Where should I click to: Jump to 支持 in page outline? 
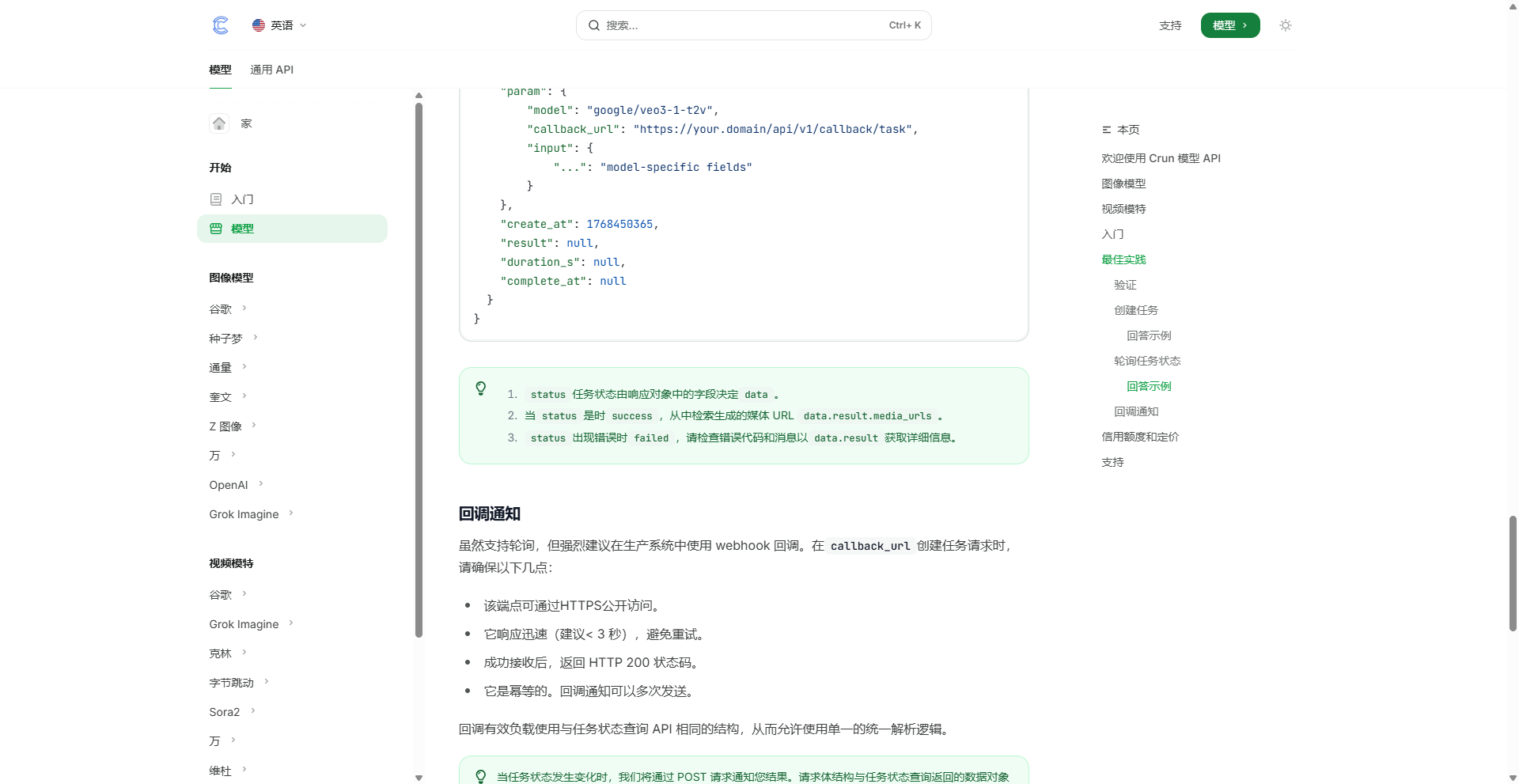point(1112,462)
